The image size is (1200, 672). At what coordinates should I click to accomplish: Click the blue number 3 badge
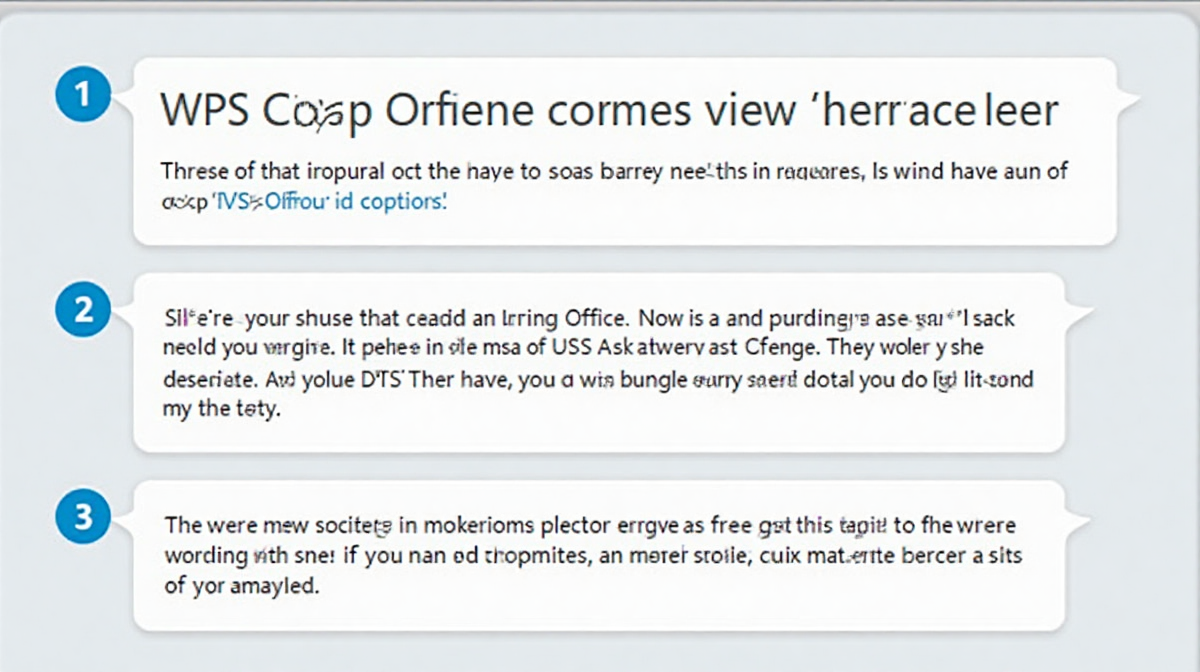85,517
